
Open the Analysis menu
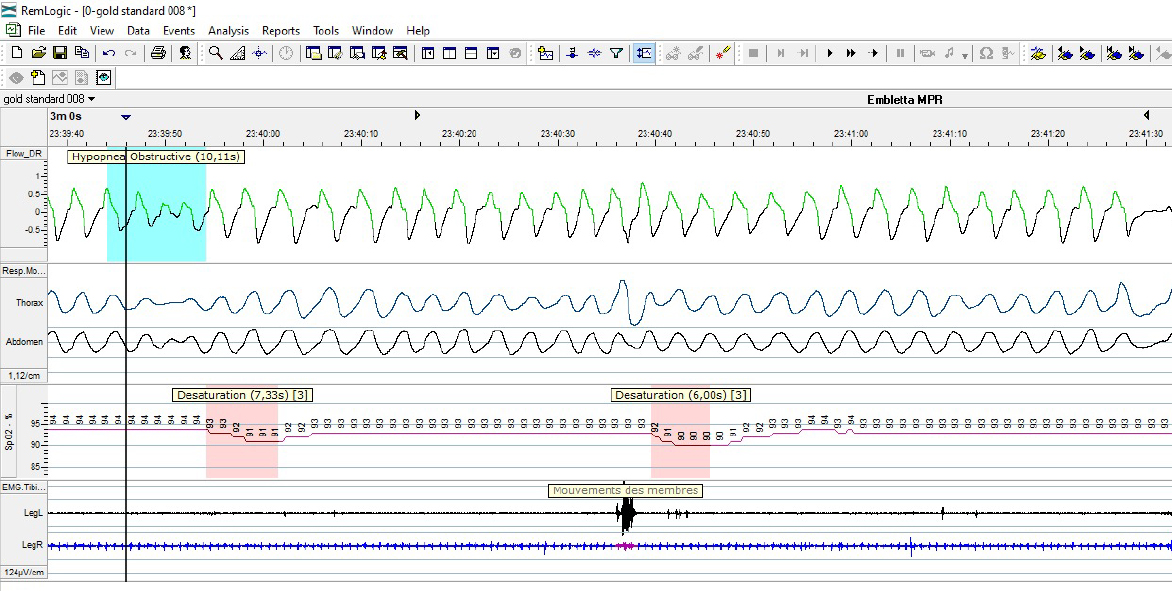pyautogui.click(x=228, y=31)
